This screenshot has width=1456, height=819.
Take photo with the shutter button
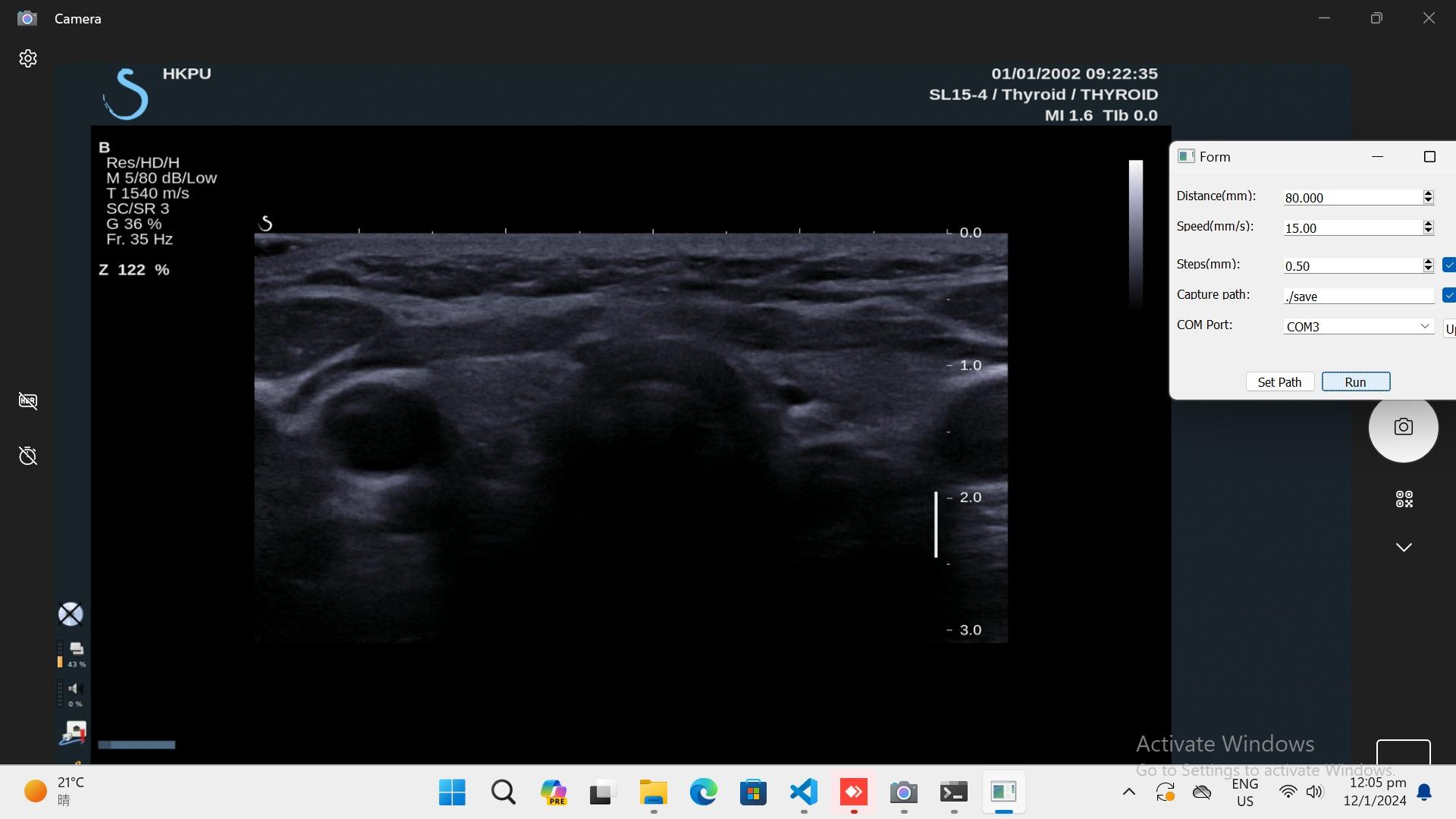point(1403,427)
